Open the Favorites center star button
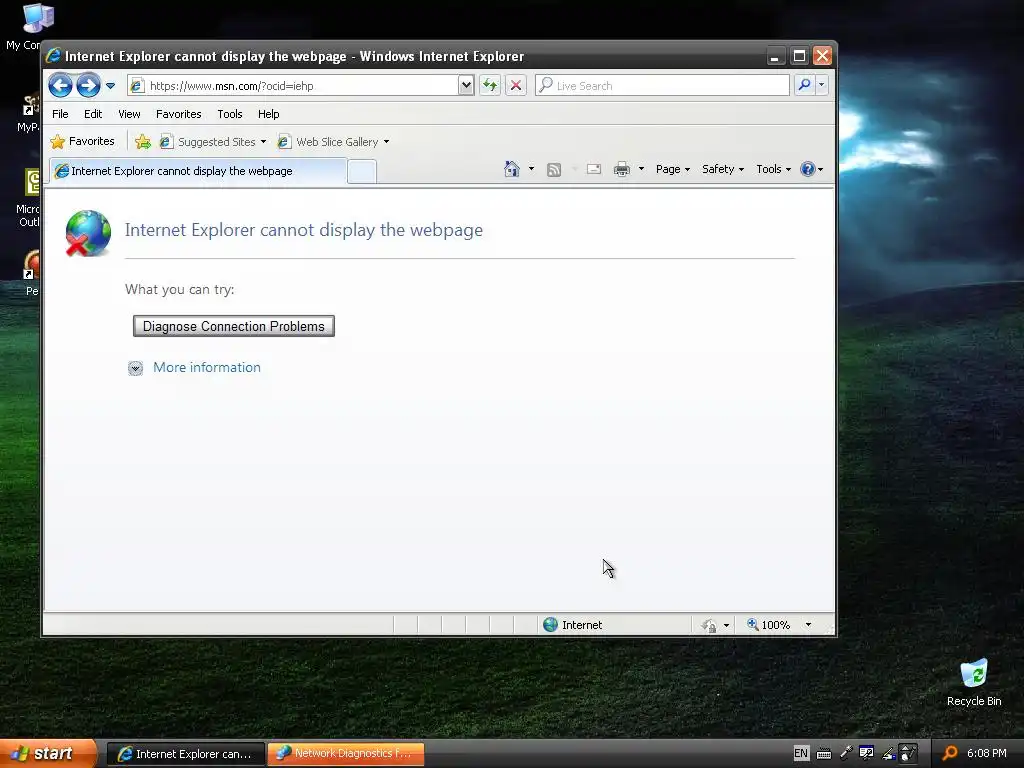 click(x=82, y=141)
